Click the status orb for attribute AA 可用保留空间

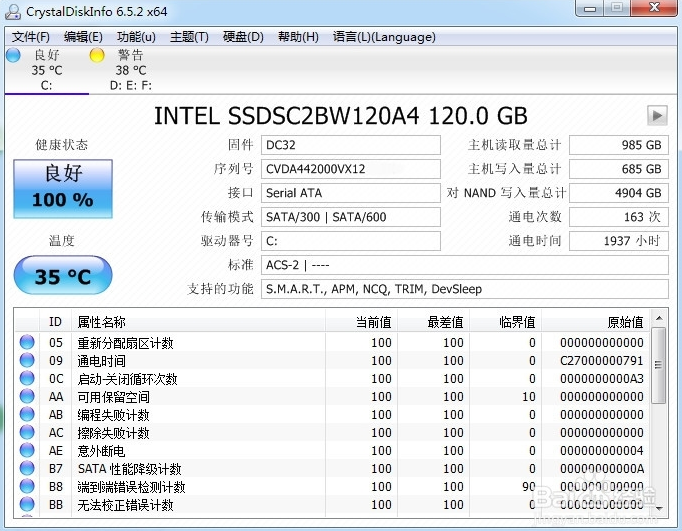[x=27, y=397]
